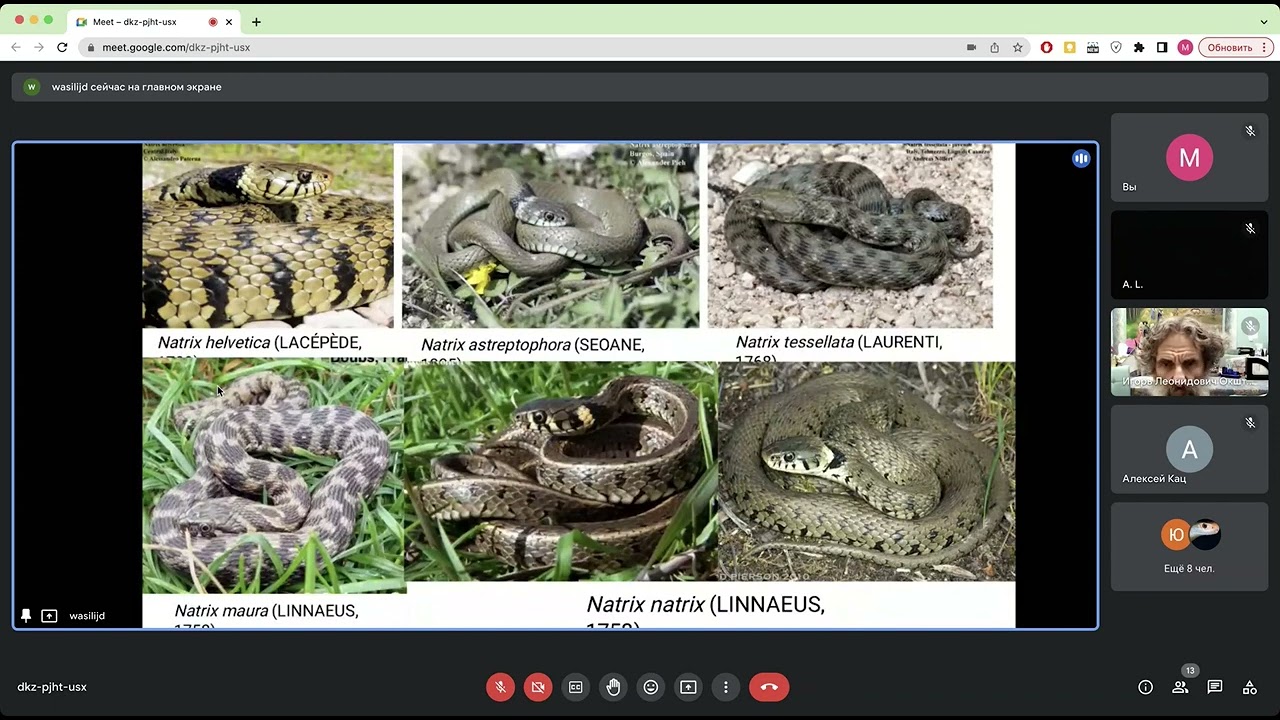
Task: Turn on the camera in the call toolbar
Action: (538, 687)
